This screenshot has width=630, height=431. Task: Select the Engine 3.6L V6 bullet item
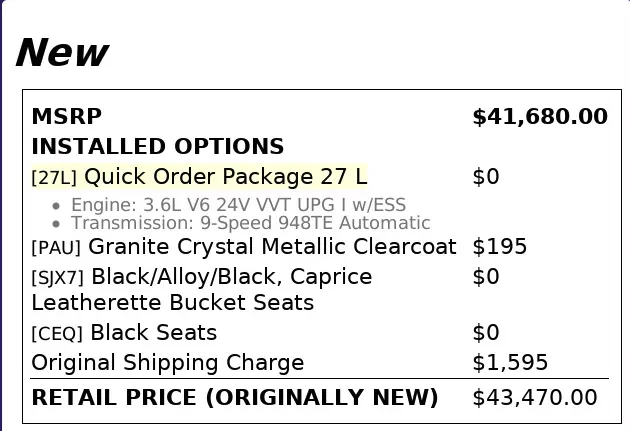click(238, 206)
